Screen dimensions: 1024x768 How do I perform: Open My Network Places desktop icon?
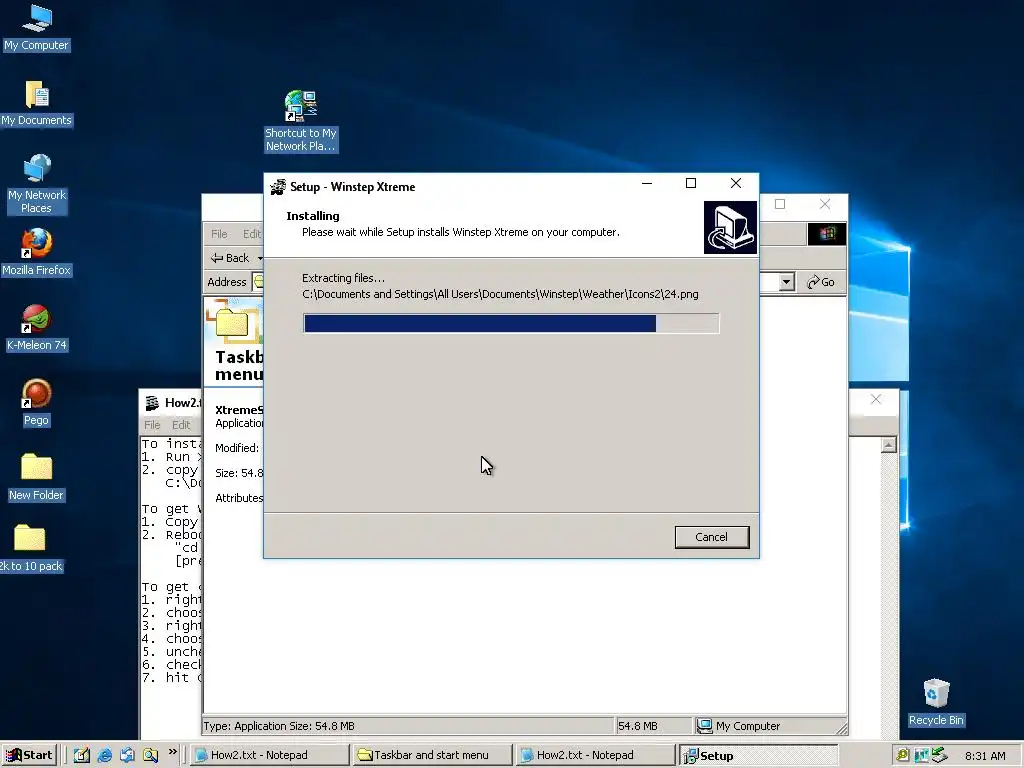click(36, 184)
